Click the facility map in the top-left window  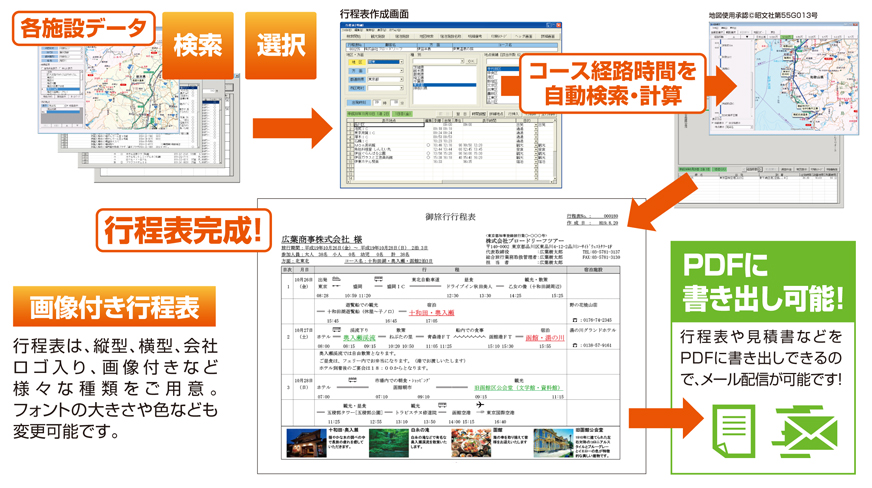[x=99, y=82]
